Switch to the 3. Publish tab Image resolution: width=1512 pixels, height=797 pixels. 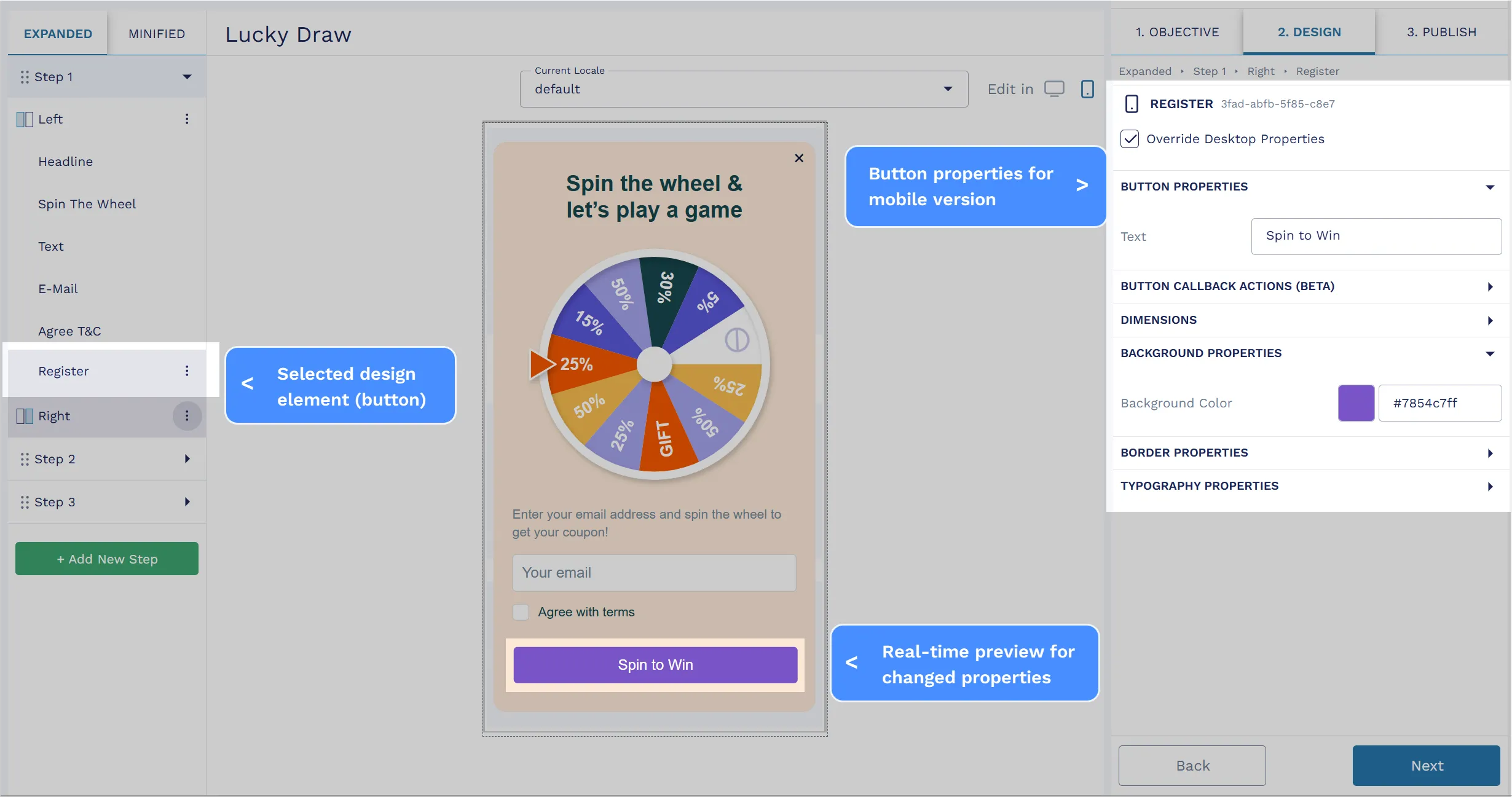(x=1440, y=31)
